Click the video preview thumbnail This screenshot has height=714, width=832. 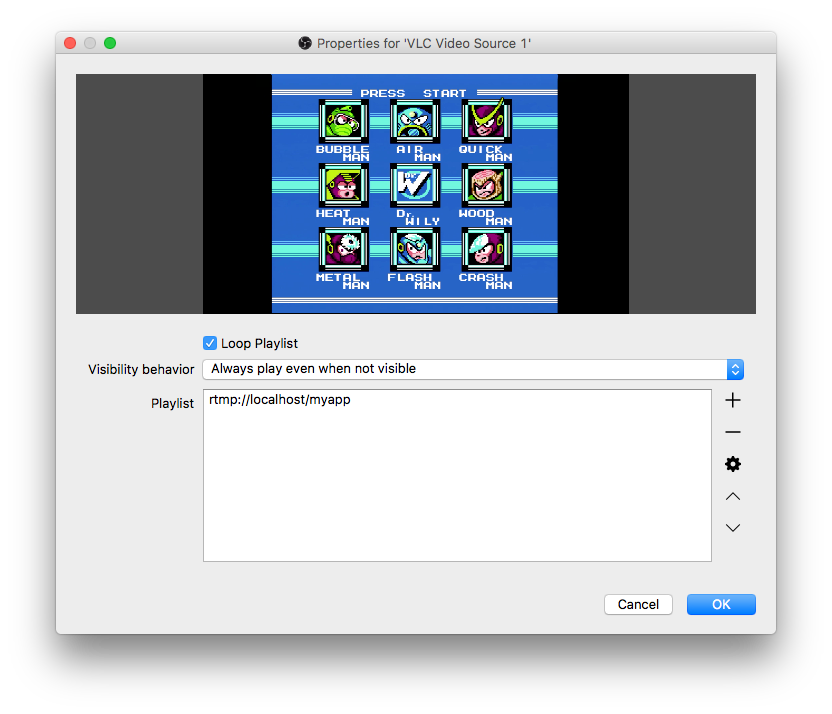pyautogui.click(x=415, y=194)
